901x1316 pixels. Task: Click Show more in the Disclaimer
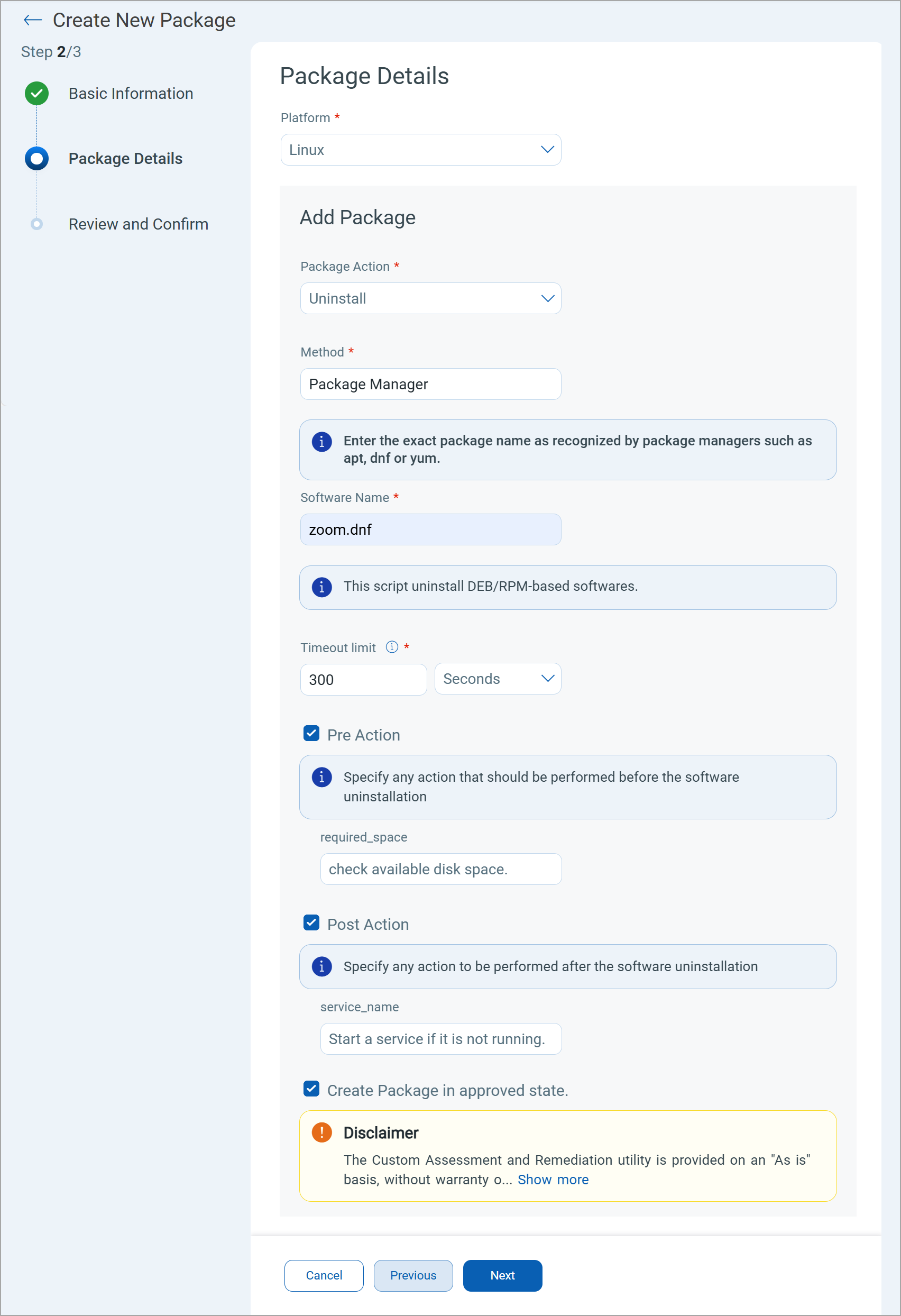coord(553,1180)
